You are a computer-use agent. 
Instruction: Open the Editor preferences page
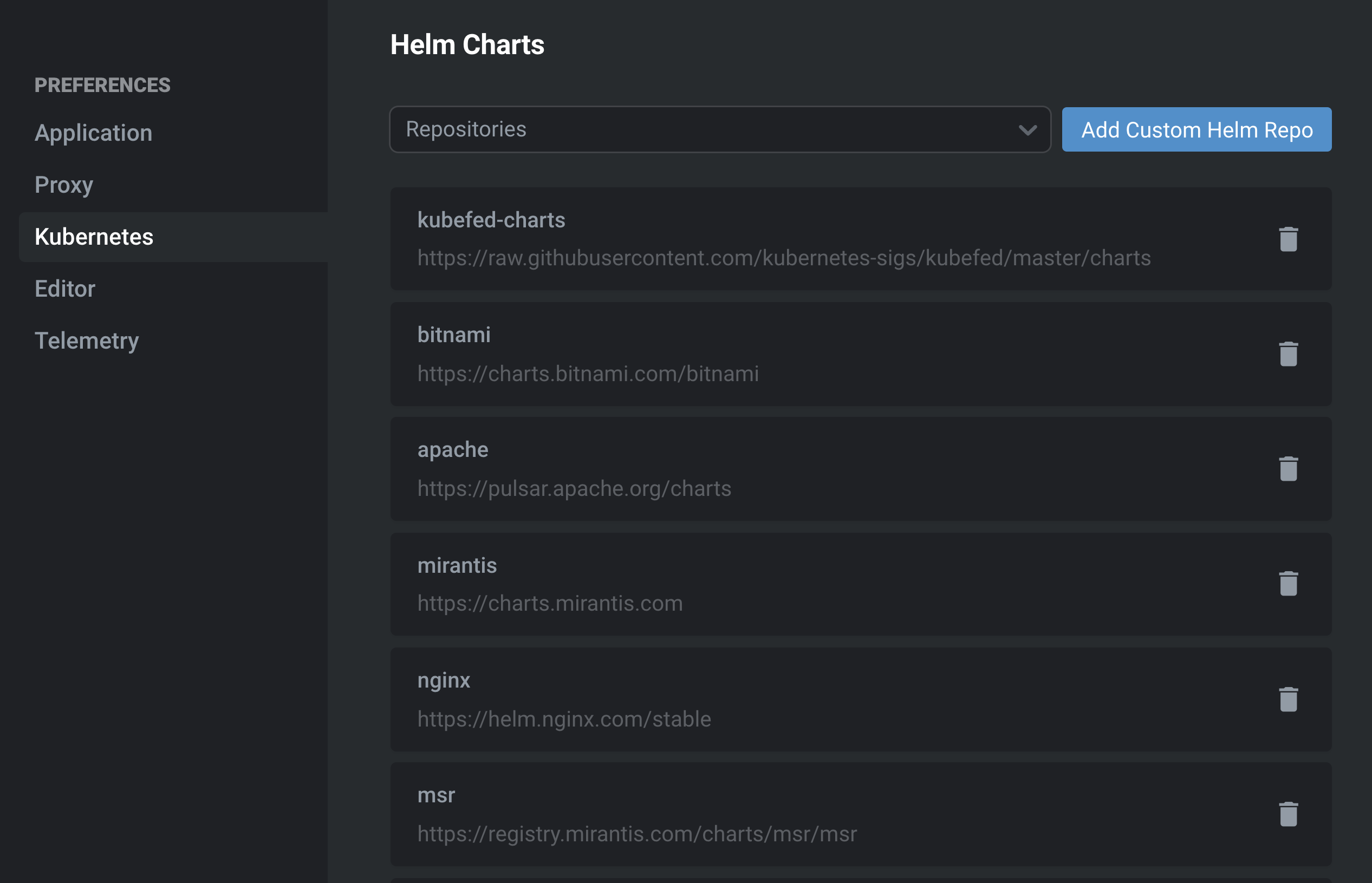tap(64, 289)
